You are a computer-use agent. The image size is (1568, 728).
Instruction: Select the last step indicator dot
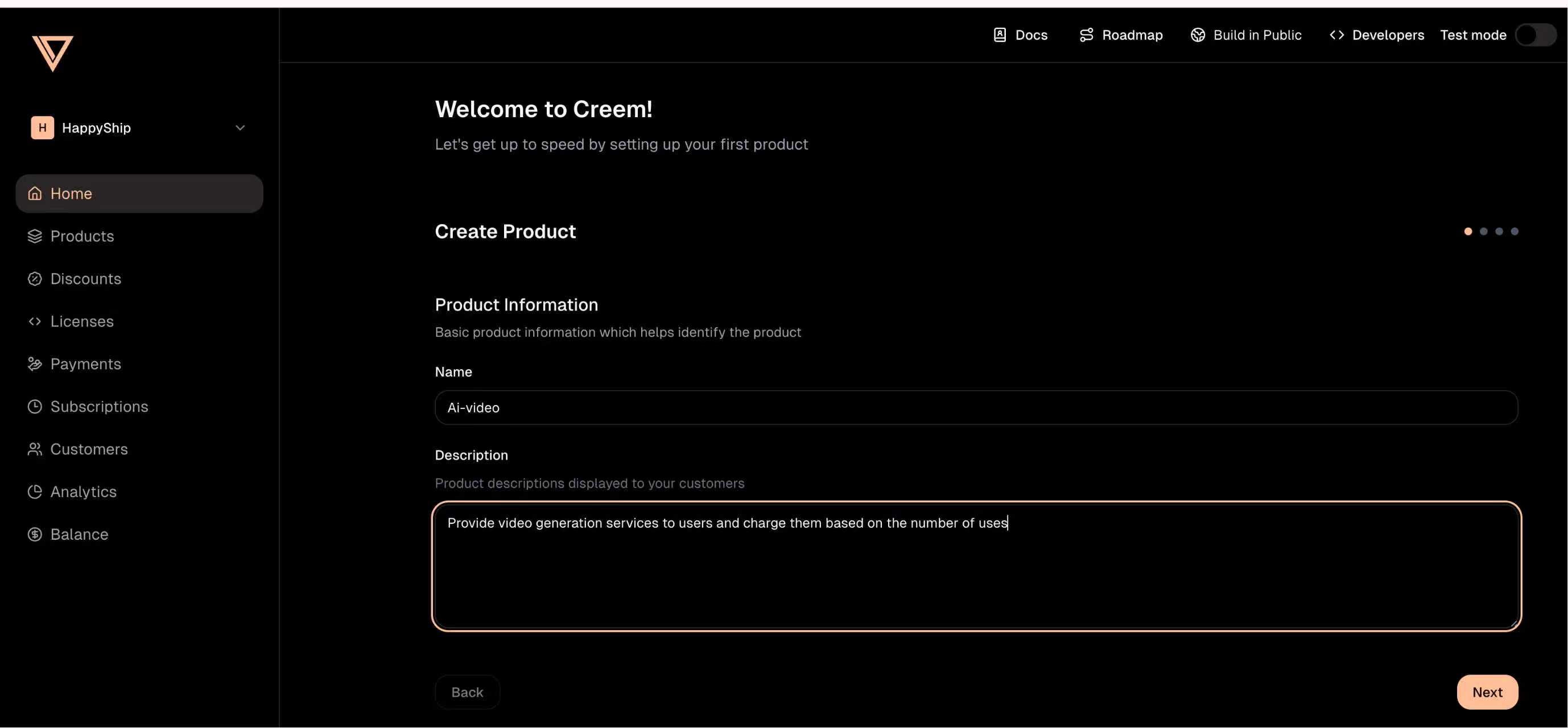pos(1515,231)
